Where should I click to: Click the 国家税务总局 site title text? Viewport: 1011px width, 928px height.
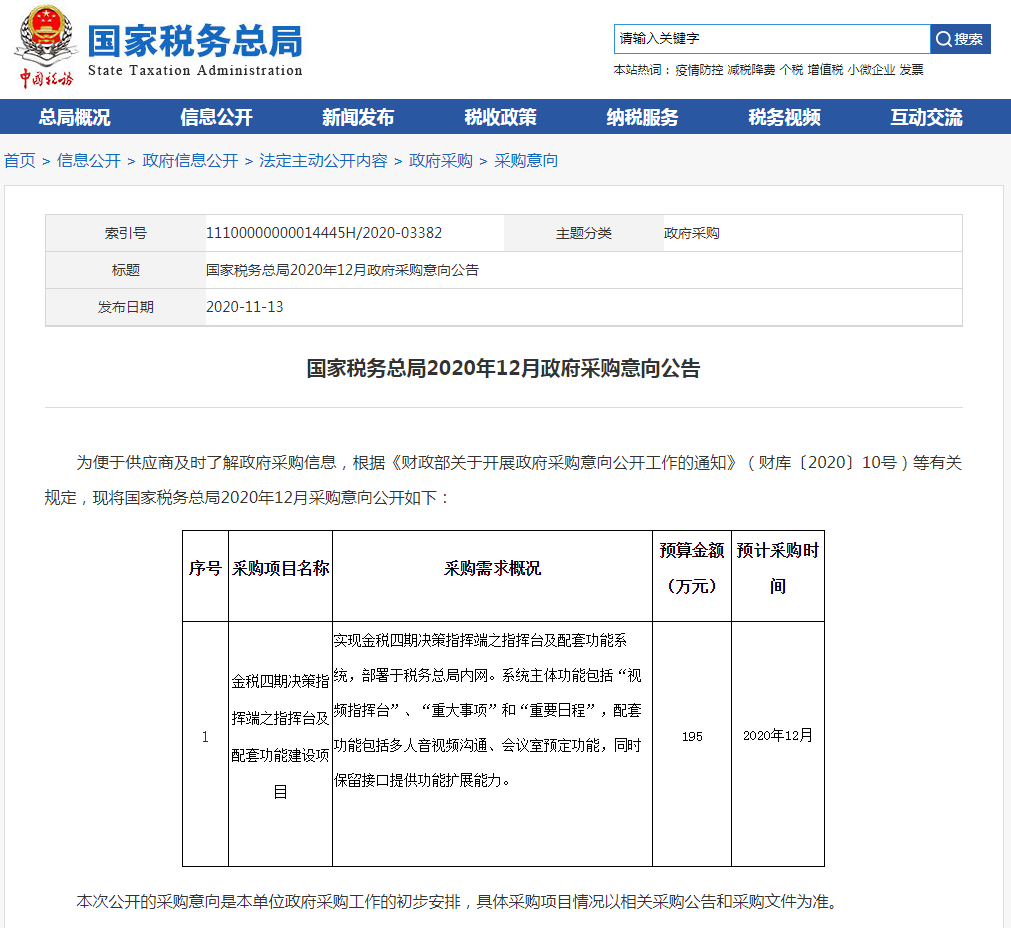[x=195, y=41]
